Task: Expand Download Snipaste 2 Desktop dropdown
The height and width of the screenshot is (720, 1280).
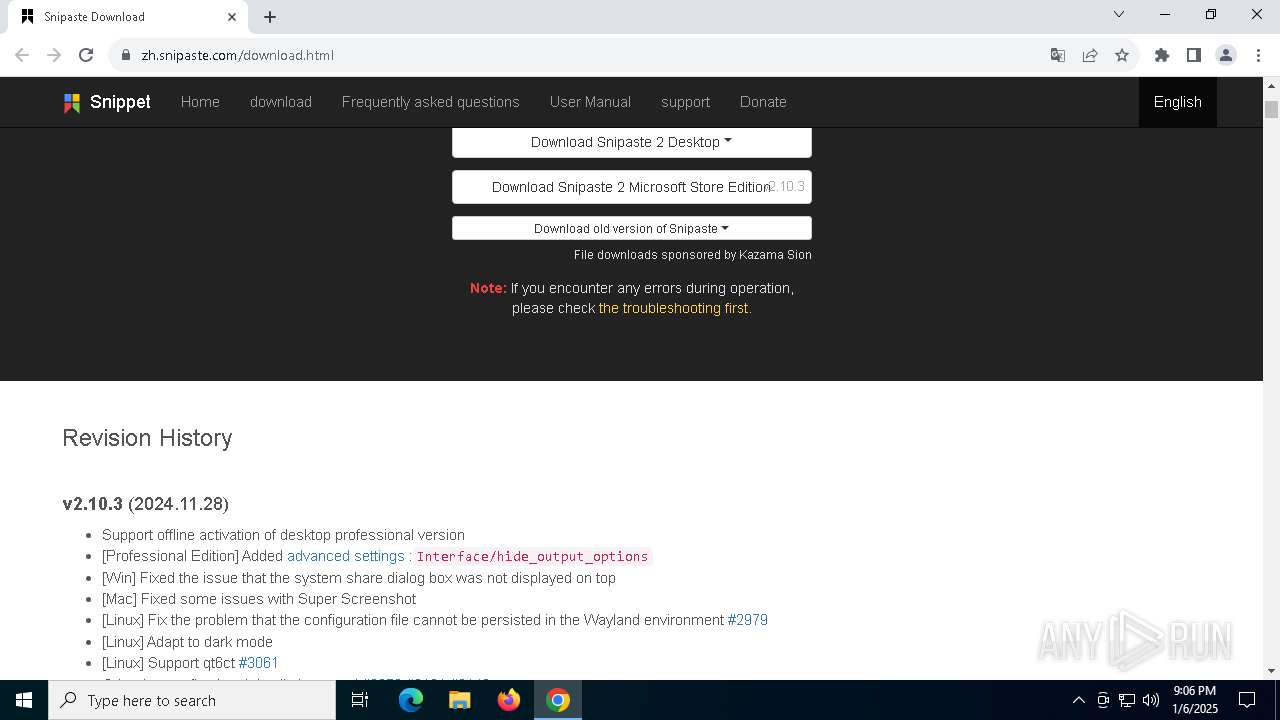Action: [x=632, y=142]
